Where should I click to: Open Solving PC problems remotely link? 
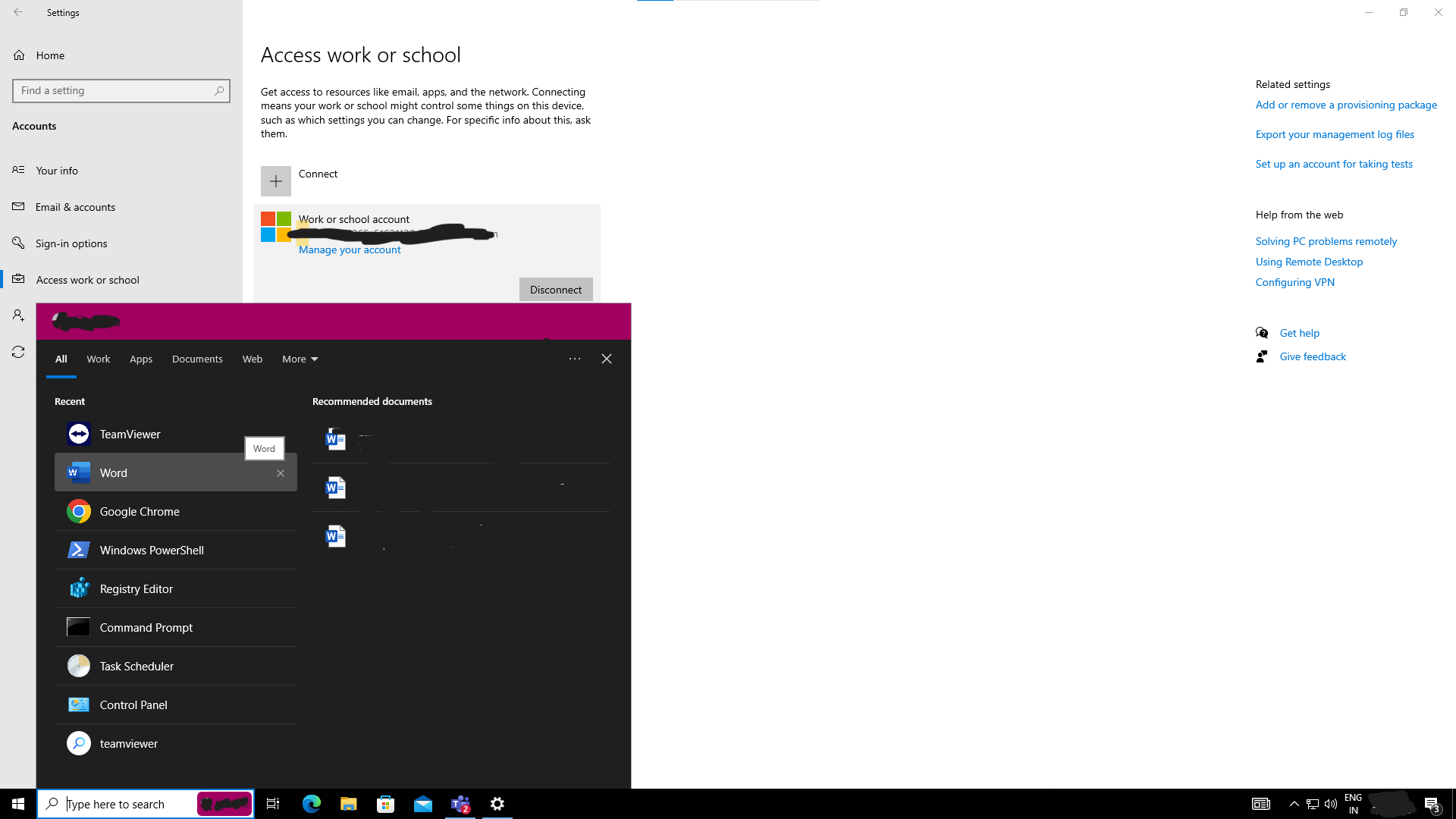pos(1326,241)
